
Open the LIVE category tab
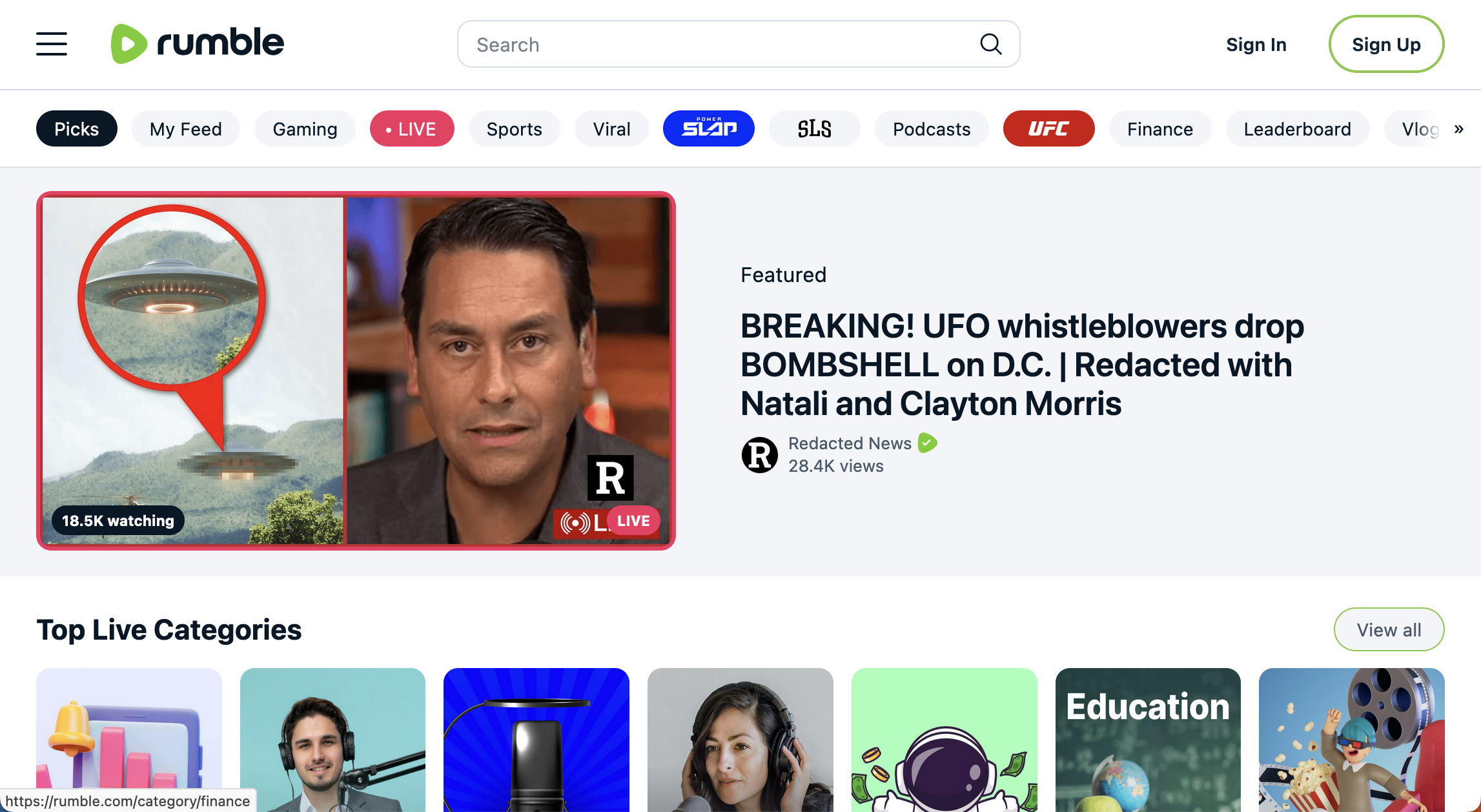(x=412, y=128)
